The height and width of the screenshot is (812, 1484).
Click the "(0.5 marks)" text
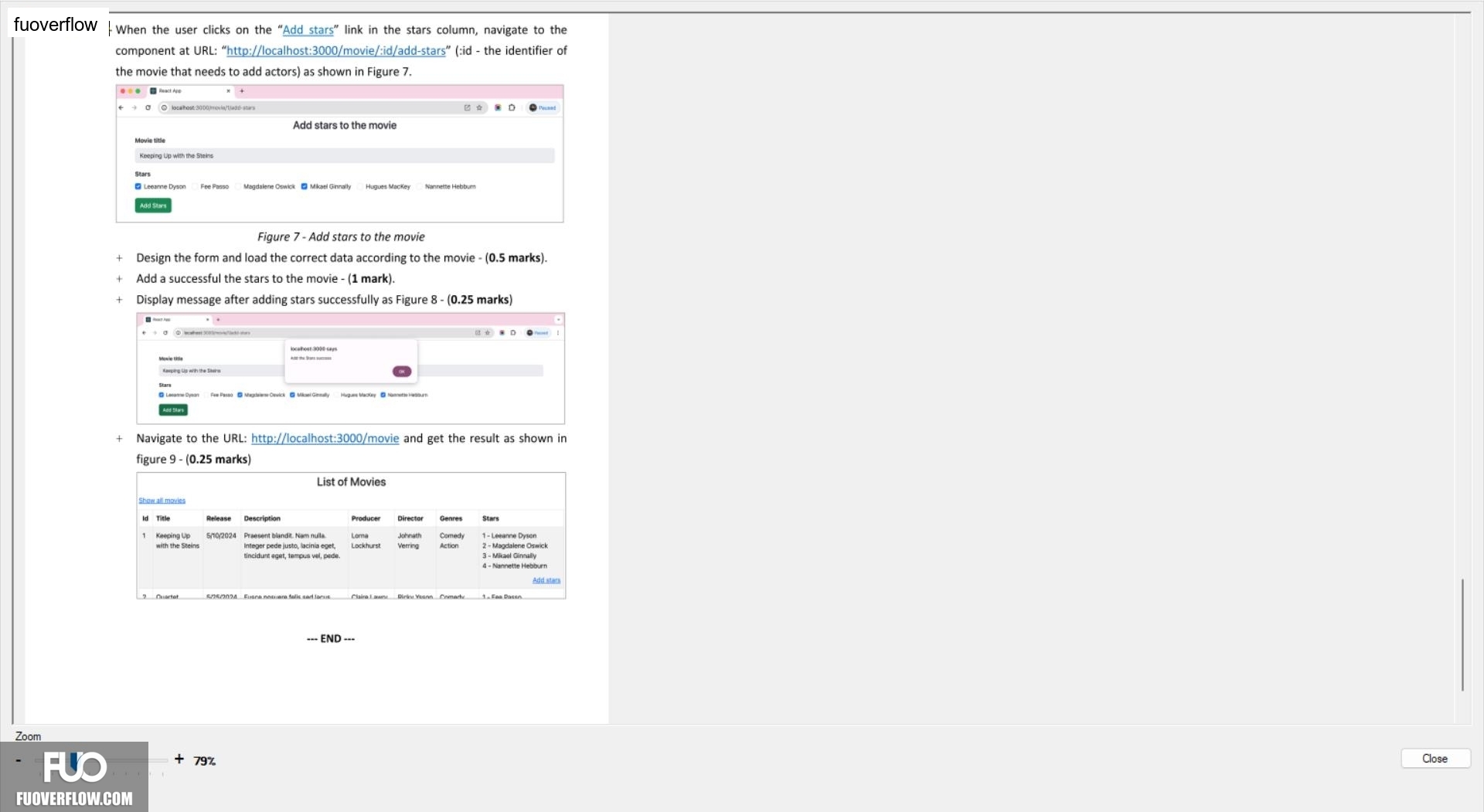pos(515,258)
